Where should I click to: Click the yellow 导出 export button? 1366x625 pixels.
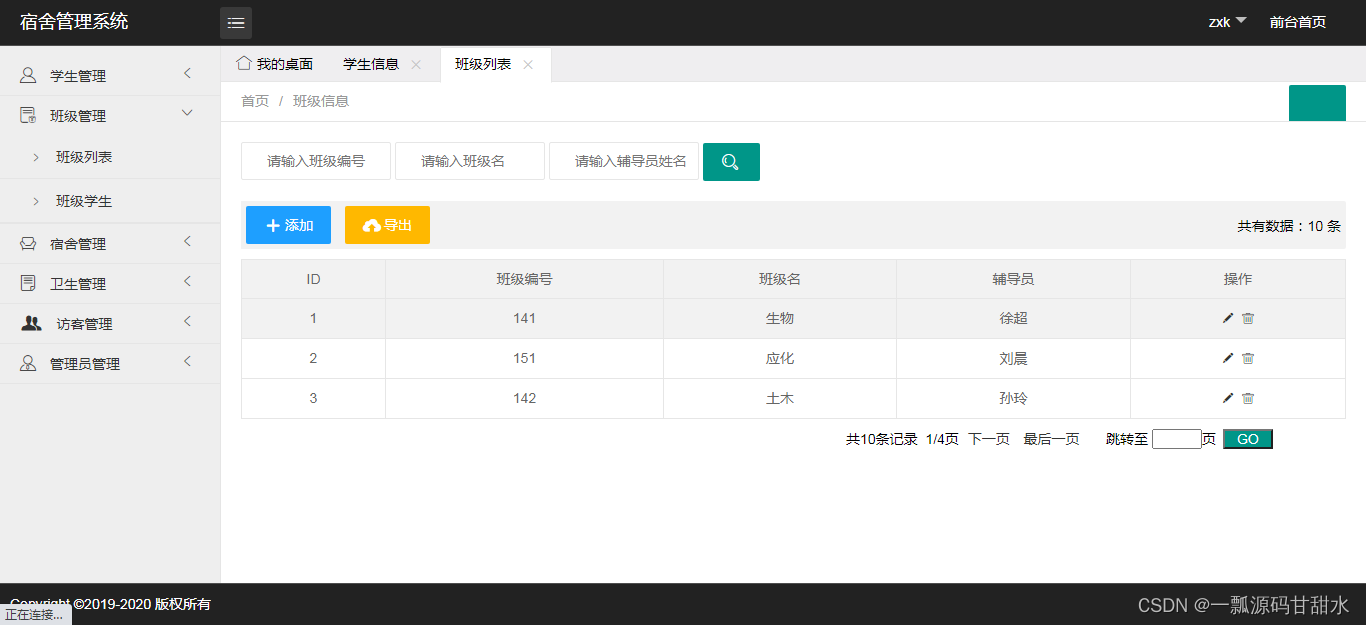tap(387, 225)
